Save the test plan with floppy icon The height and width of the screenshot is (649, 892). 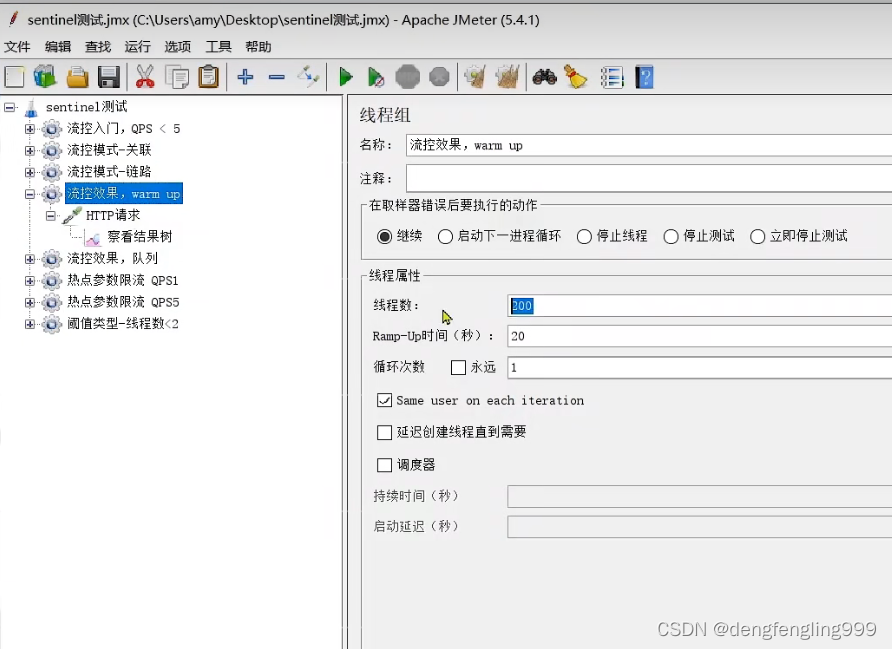point(109,77)
